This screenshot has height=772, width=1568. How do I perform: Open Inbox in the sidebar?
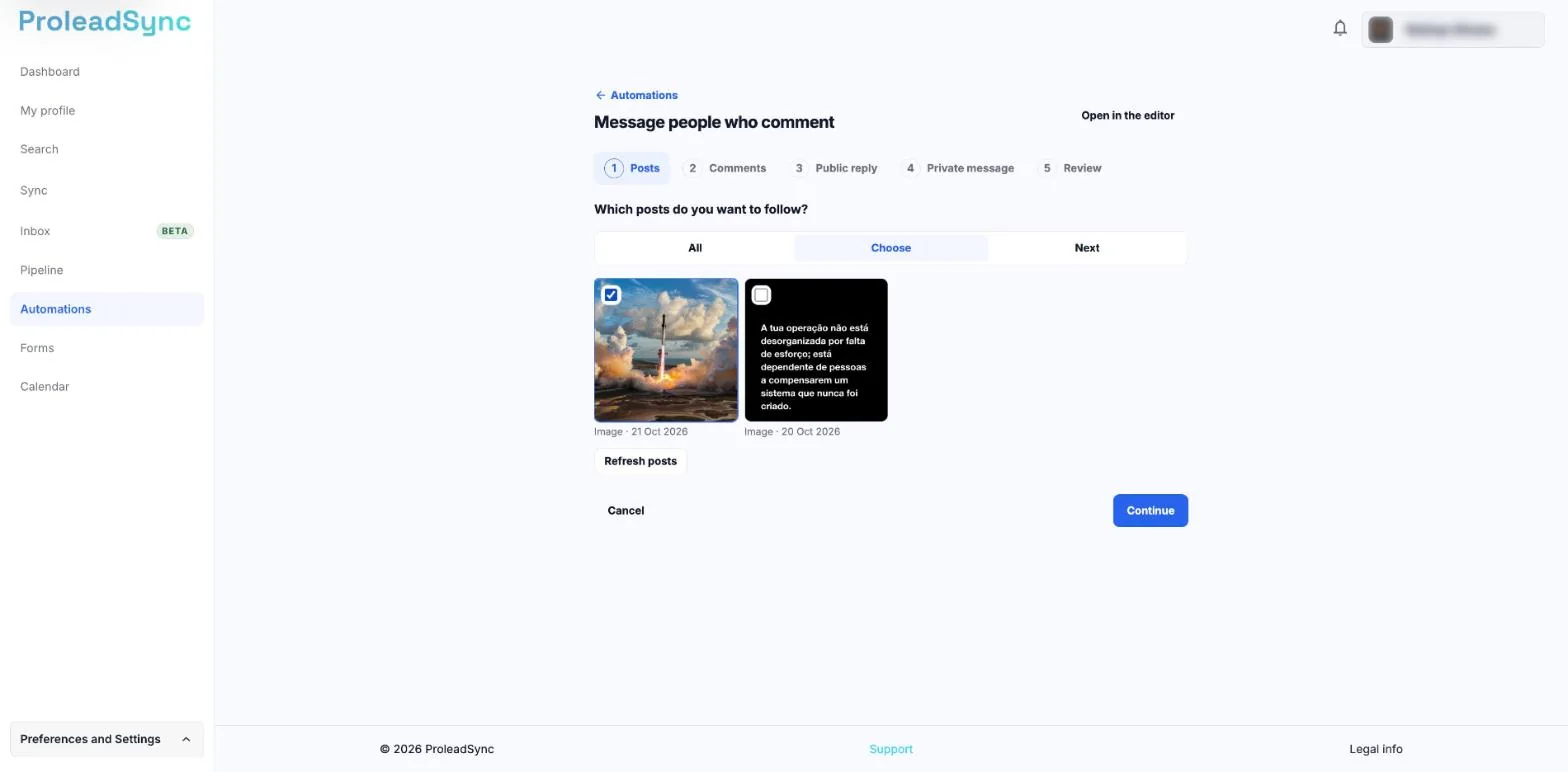(107, 231)
